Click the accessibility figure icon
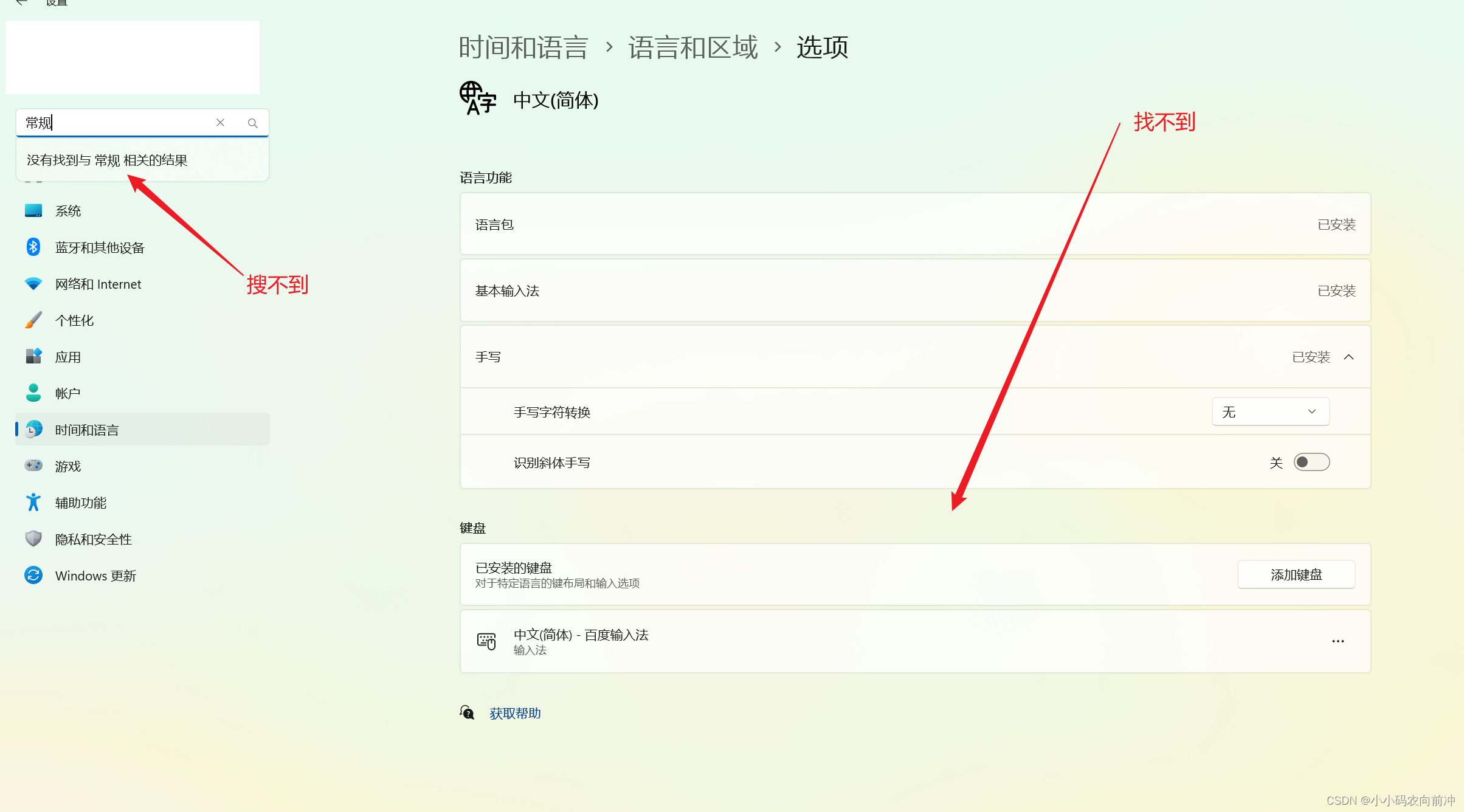1464x812 pixels. point(33,502)
